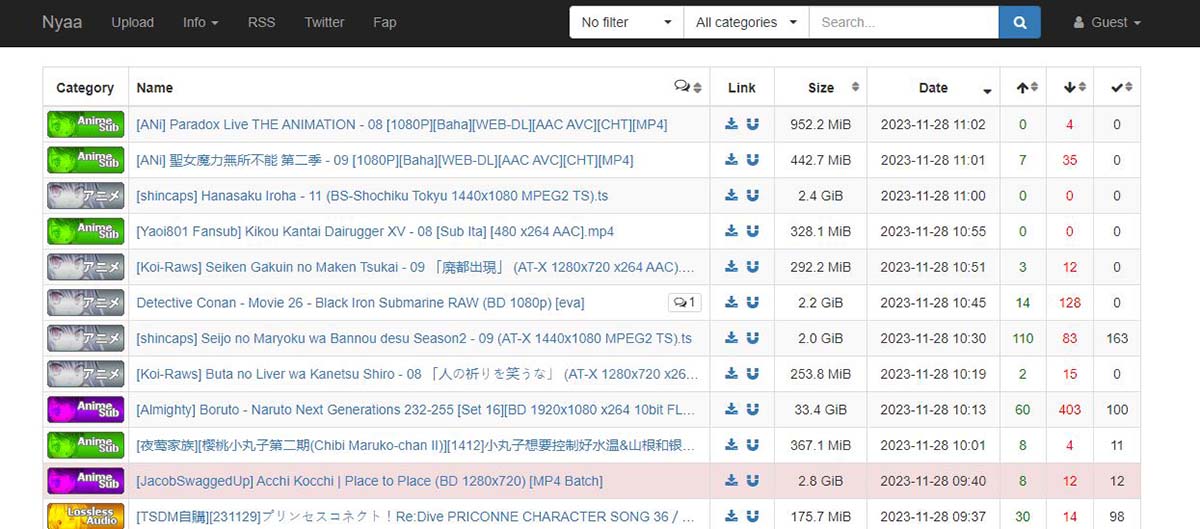Image resolution: width=1200 pixels, height=529 pixels.
Task: Open the Upload page in navbar
Action: (132, 22)
